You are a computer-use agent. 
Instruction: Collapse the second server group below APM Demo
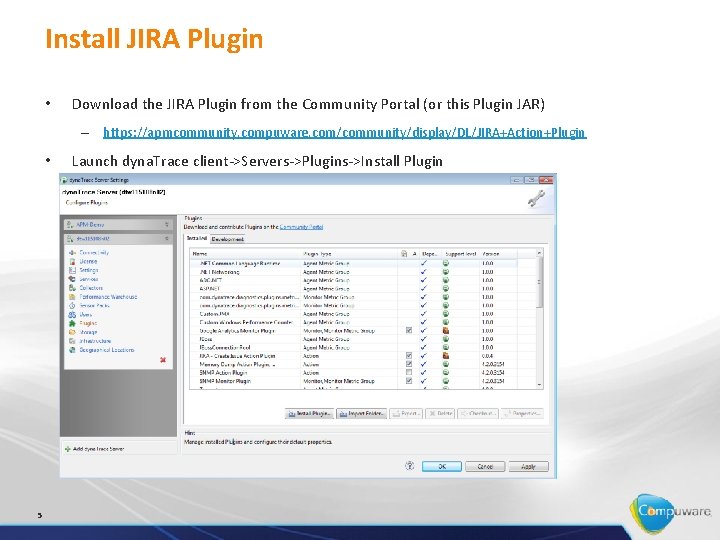(167, 239)
